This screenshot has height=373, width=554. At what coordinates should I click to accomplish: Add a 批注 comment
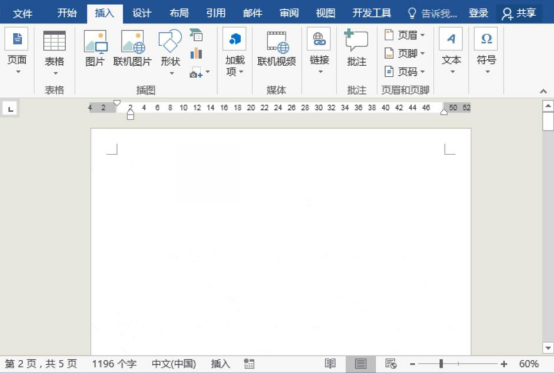356,48
